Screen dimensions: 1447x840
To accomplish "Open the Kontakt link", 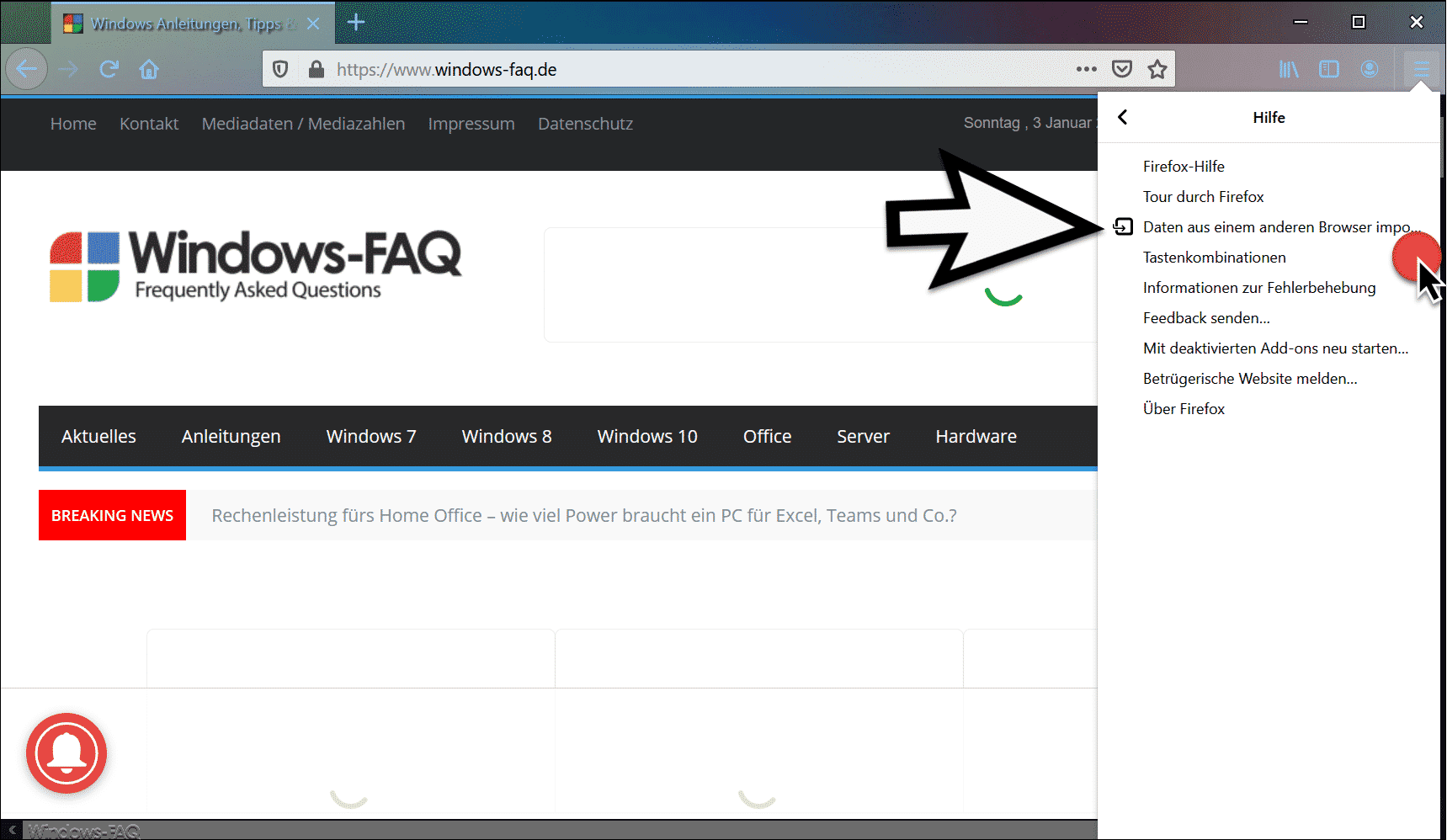I will click(149, 124).
